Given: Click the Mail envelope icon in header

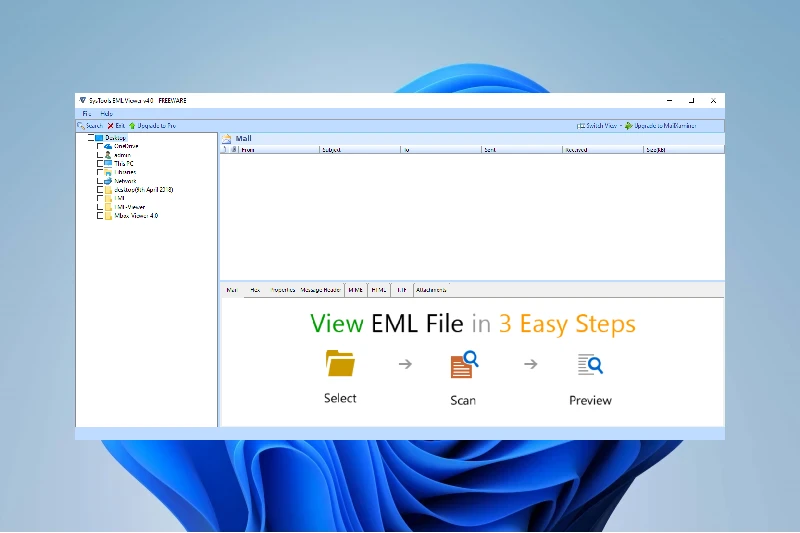Looking at the screenshot, I should tap(227, 138).
